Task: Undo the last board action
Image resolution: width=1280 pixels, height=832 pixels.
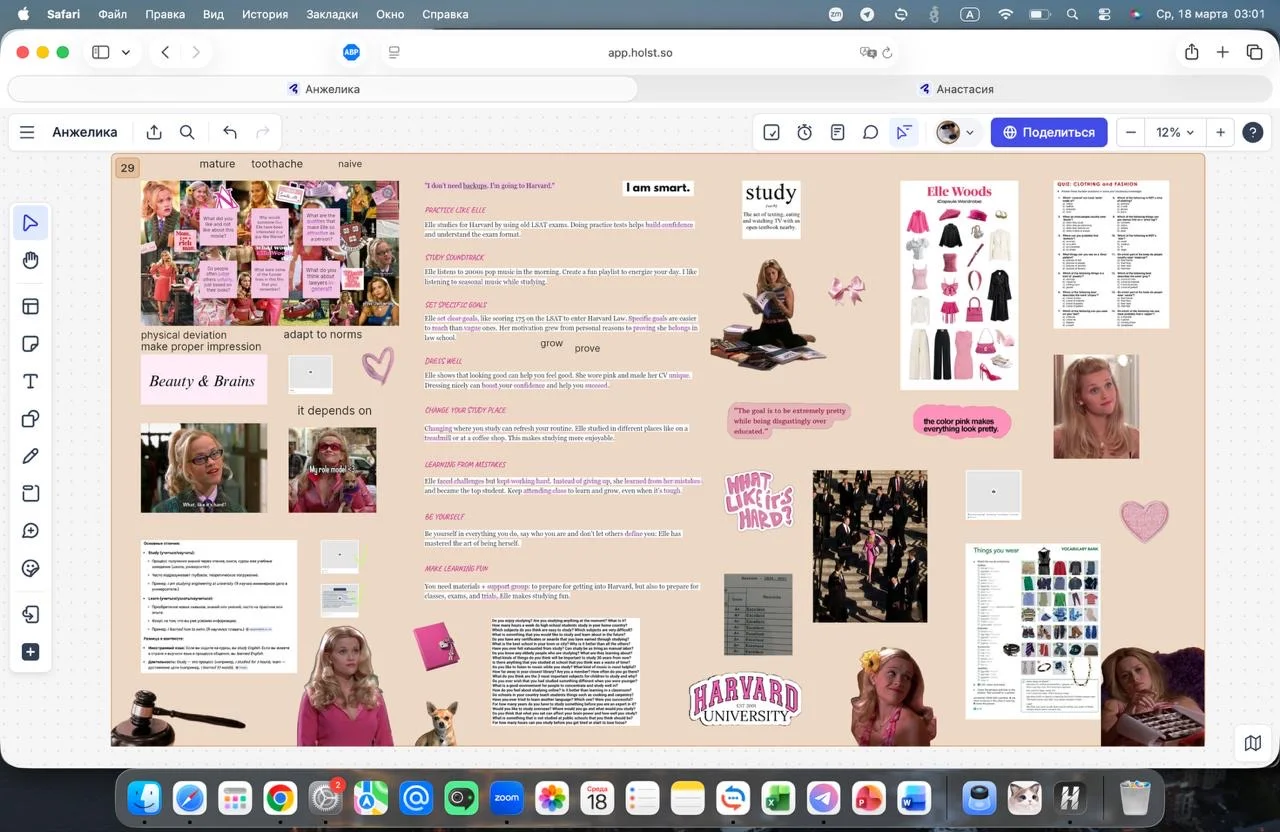Action: click(230, 132)
